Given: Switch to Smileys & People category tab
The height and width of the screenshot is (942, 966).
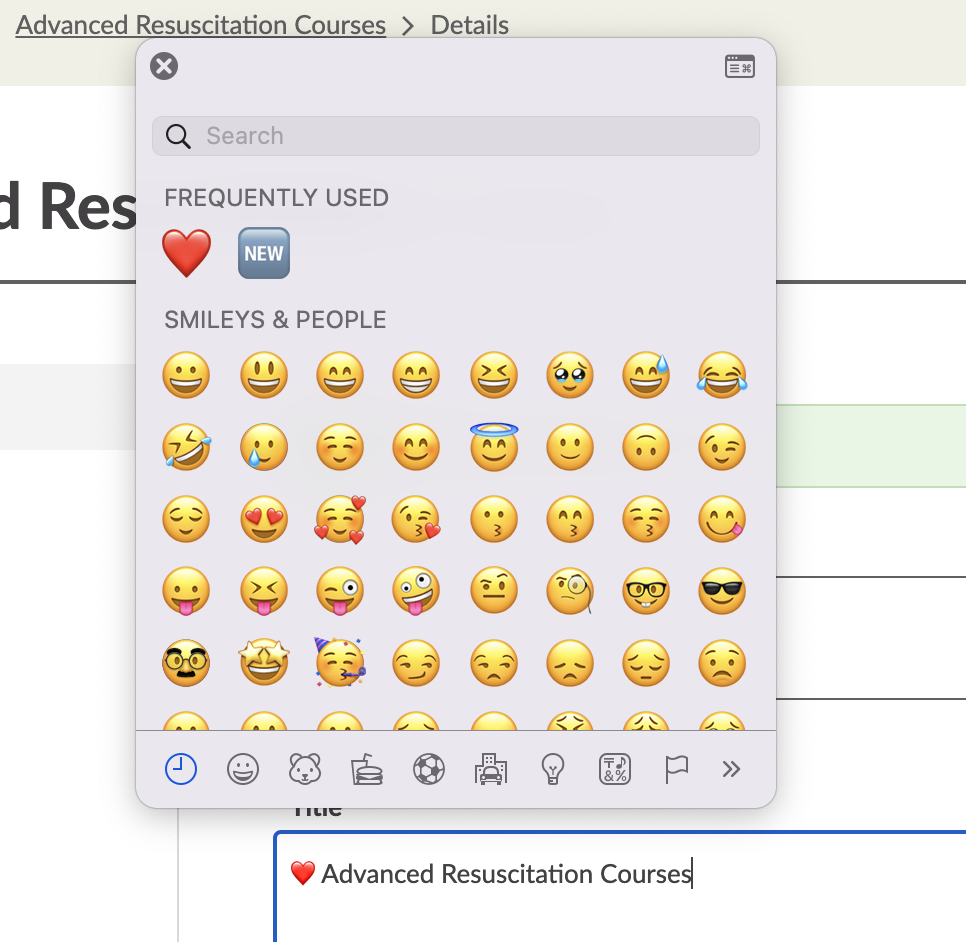Looking at the screenshot, I should point(243,769).
